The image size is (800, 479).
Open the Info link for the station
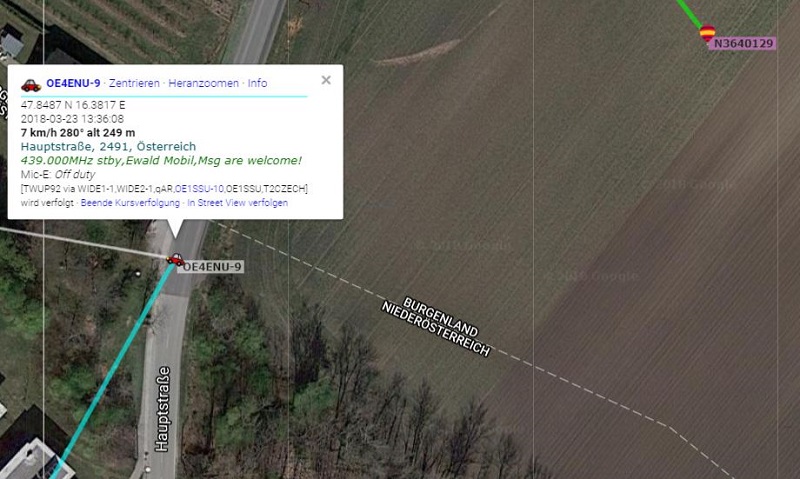coord(257,83)
